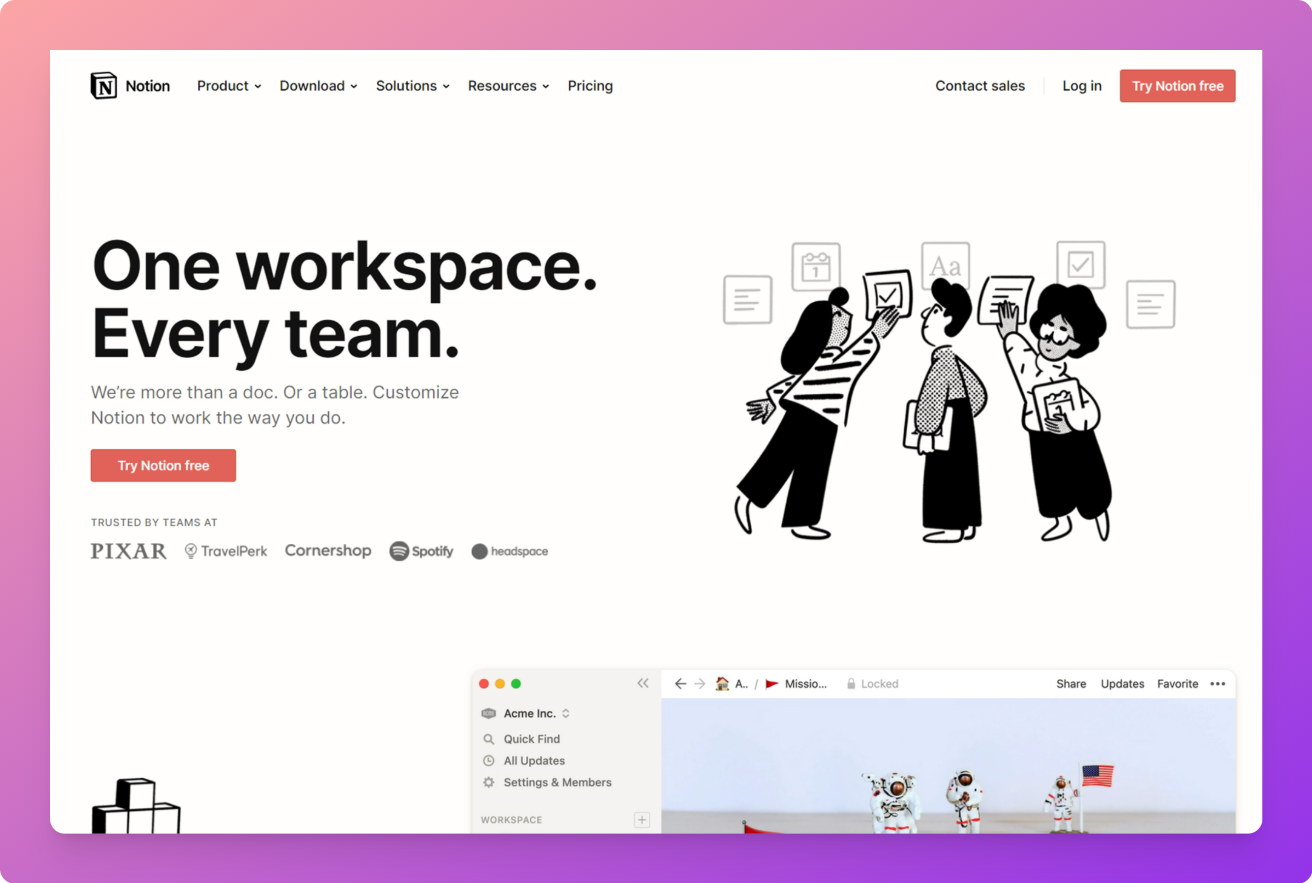Open the Product dropdown menu
This screenshot has width=1312, height=883.
[x=229, y=86]
